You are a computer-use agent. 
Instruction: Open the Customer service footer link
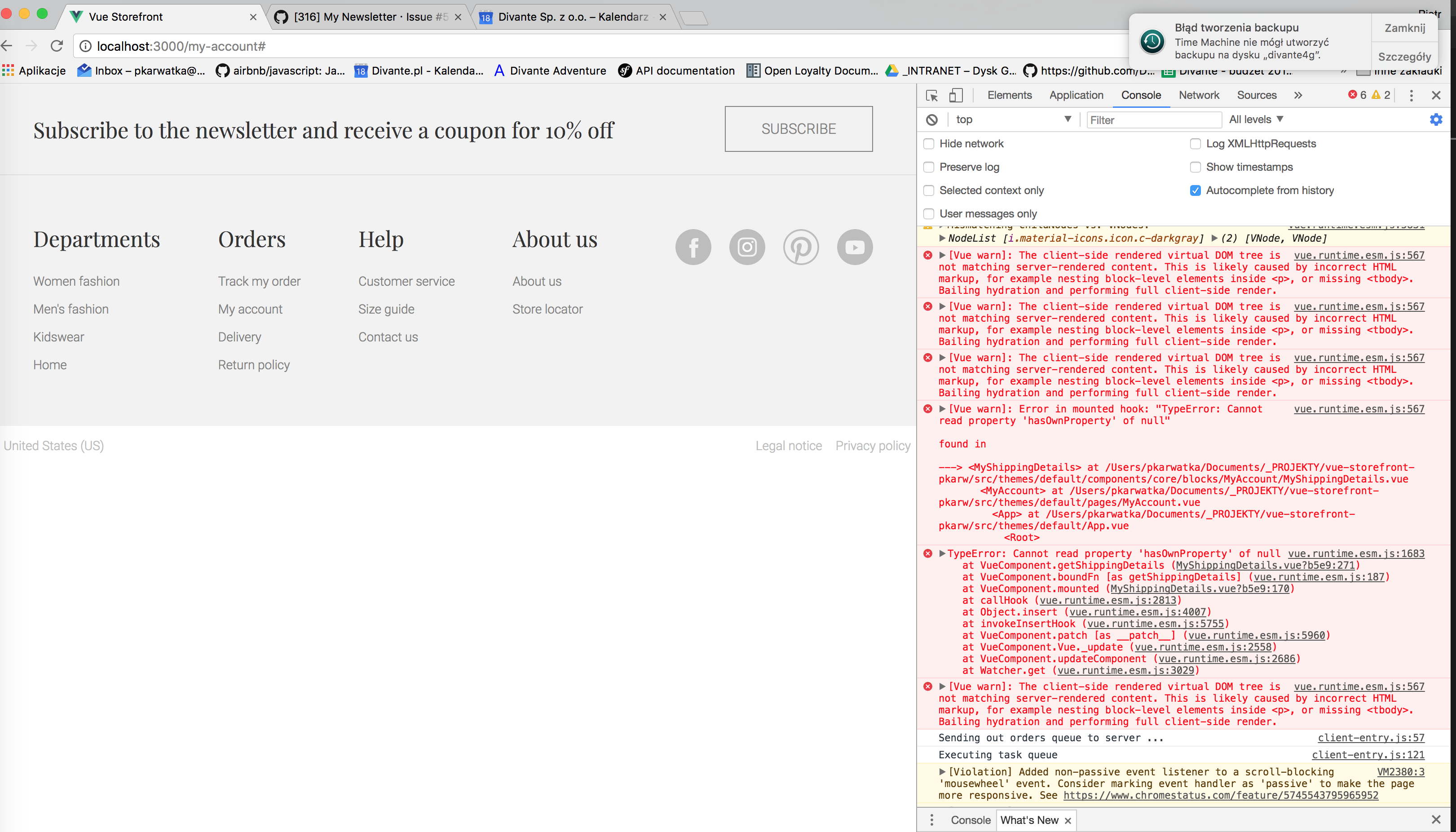click(406, 281)
